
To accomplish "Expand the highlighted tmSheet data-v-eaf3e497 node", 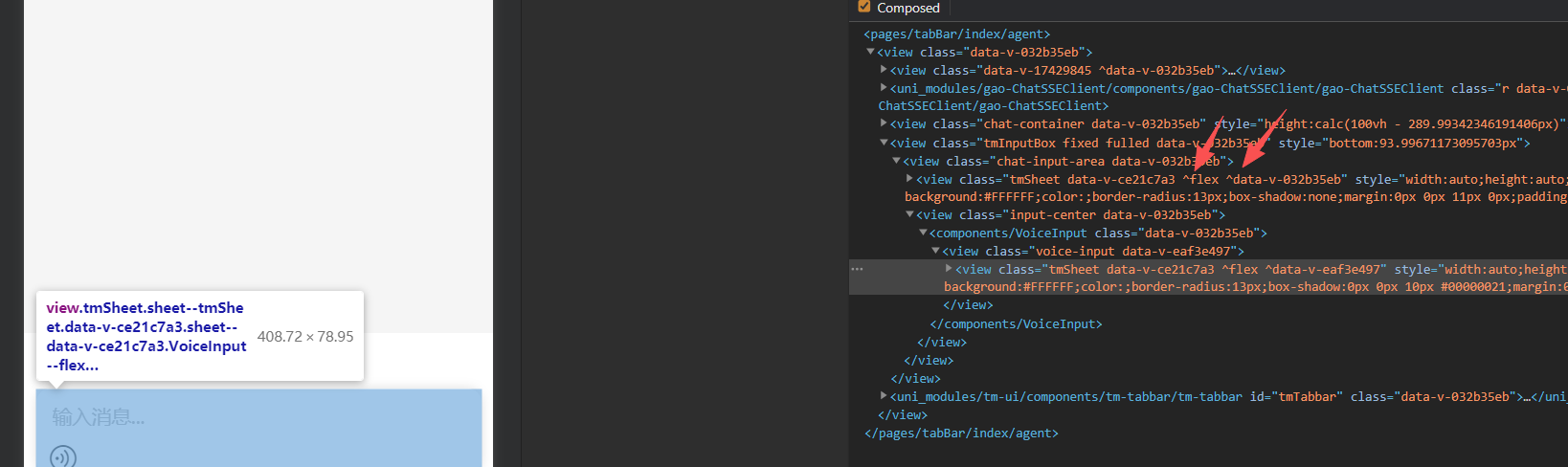I will click(x=949, y=269).
